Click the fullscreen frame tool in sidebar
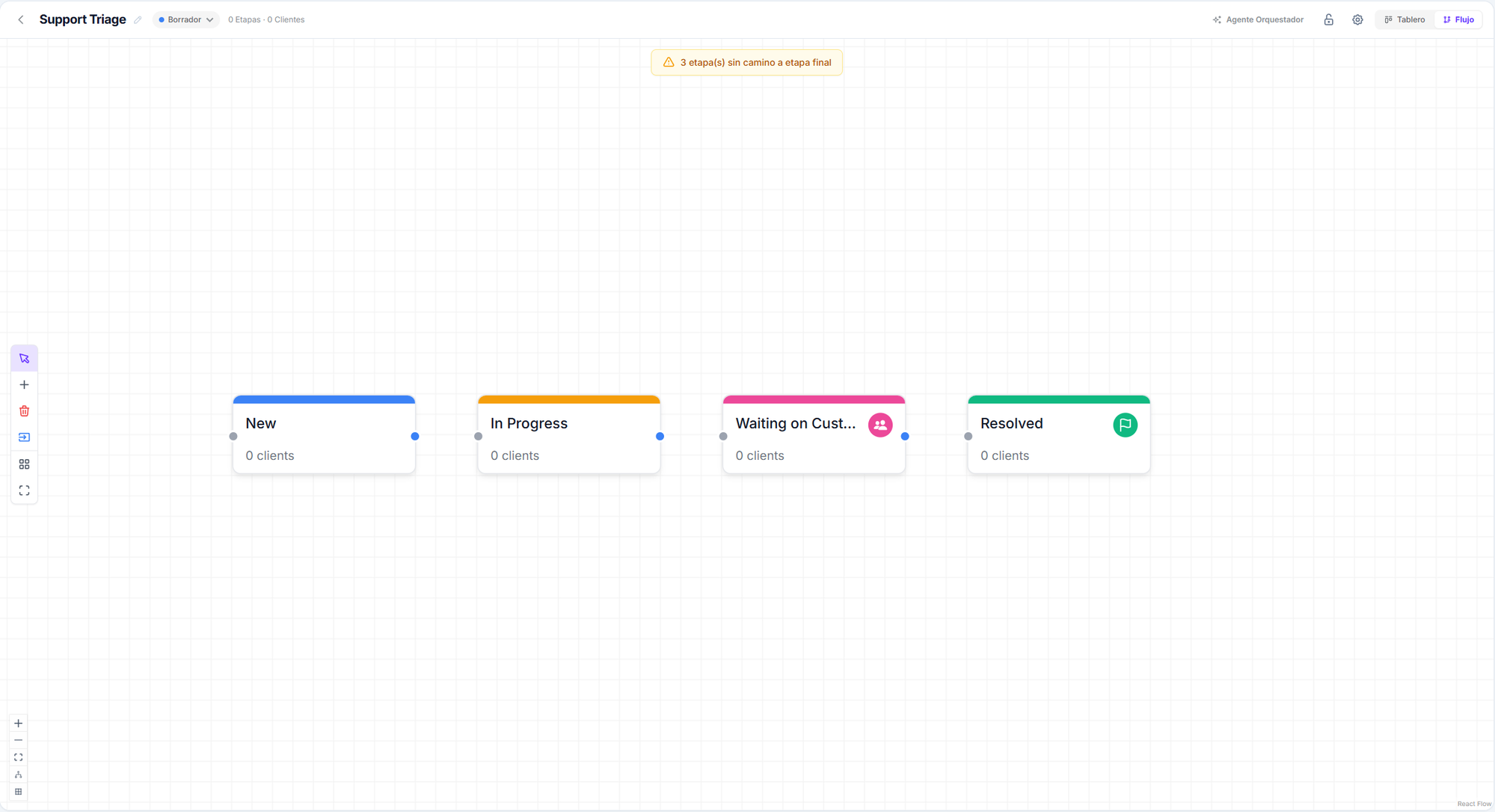Viewport: 1495px width, 812px height. [25, 490]
